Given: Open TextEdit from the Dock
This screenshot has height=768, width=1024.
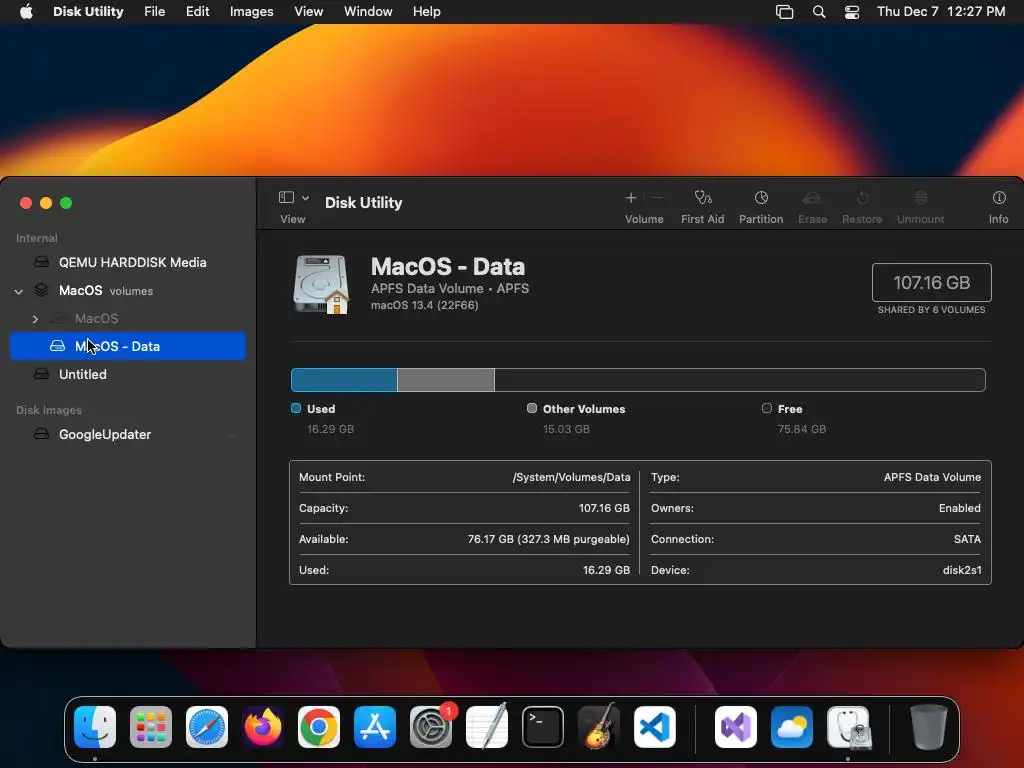Looking at the screenshot, I should coord(487,727).
